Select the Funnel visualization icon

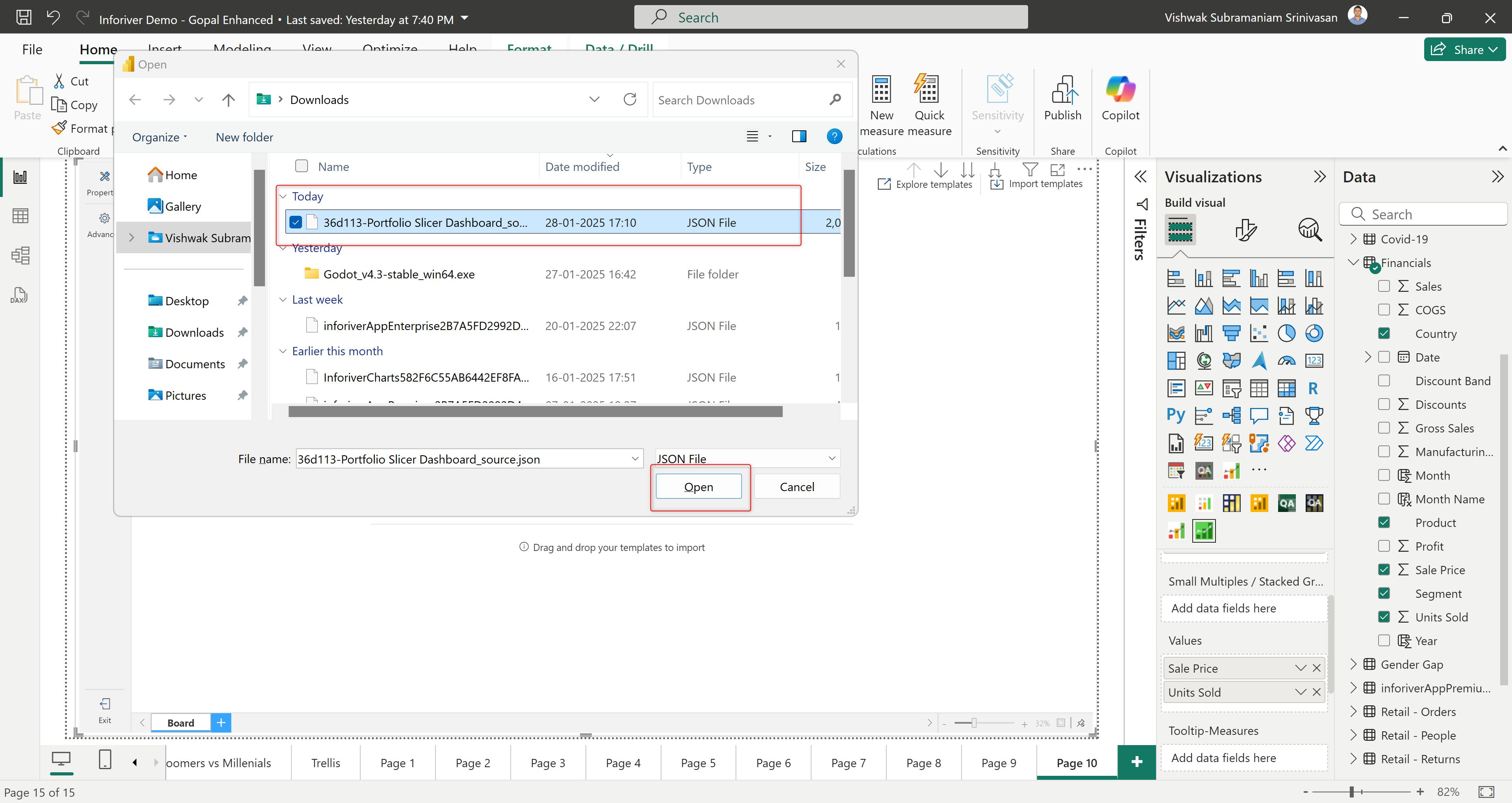point(1231,334)
